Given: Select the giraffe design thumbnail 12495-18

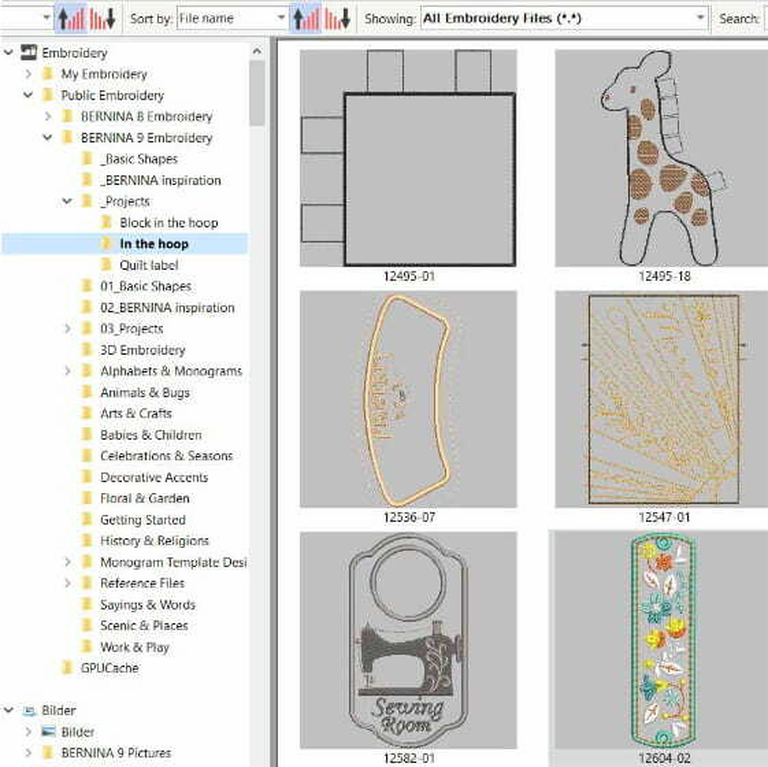Looking at the screenshot, I should [x=662, y=158].
